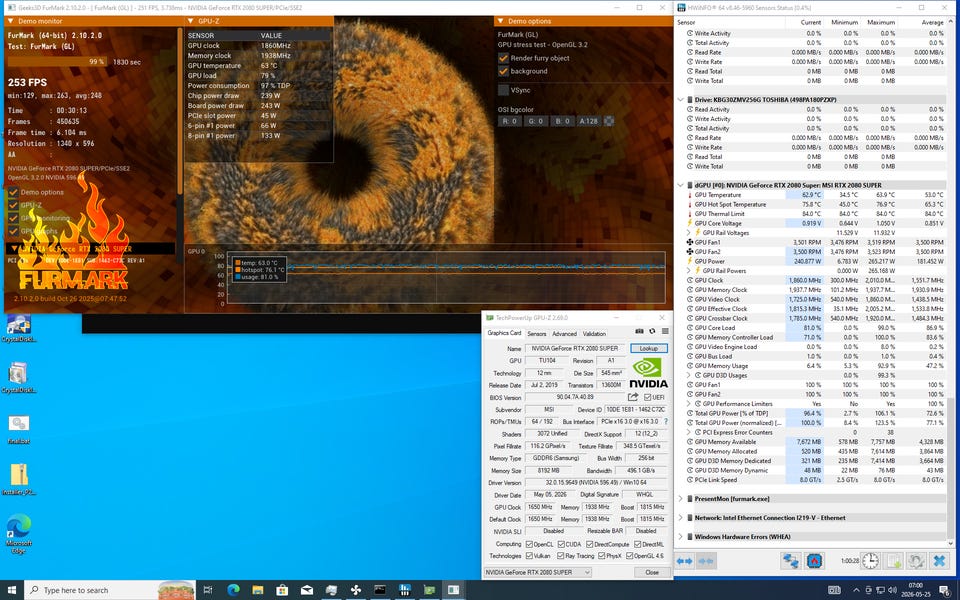The height and width of the screenshot is (600, 960).
Task: Toggle OpenCL checkbox in GPU-Z
Action: coord(530,544)
